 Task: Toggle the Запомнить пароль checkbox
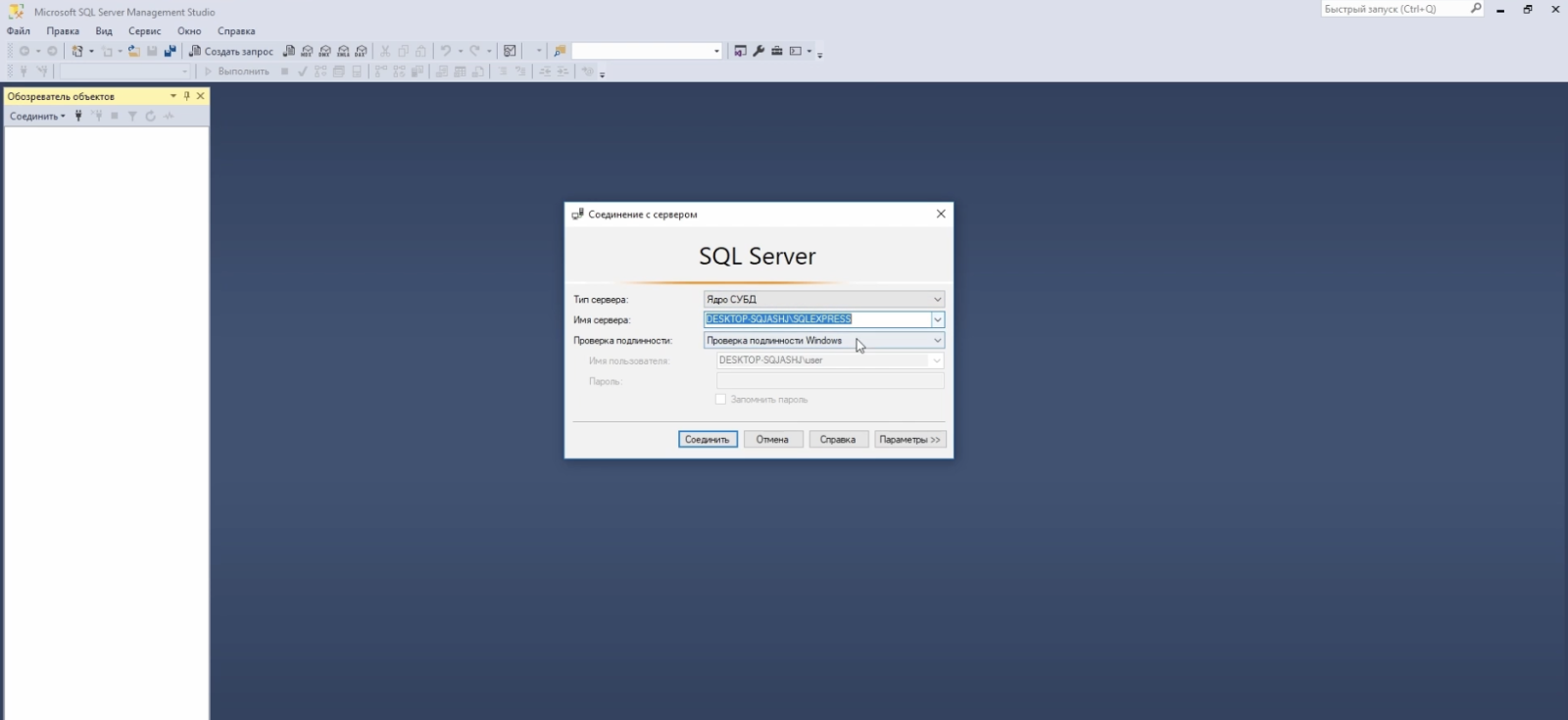point(721,400)
